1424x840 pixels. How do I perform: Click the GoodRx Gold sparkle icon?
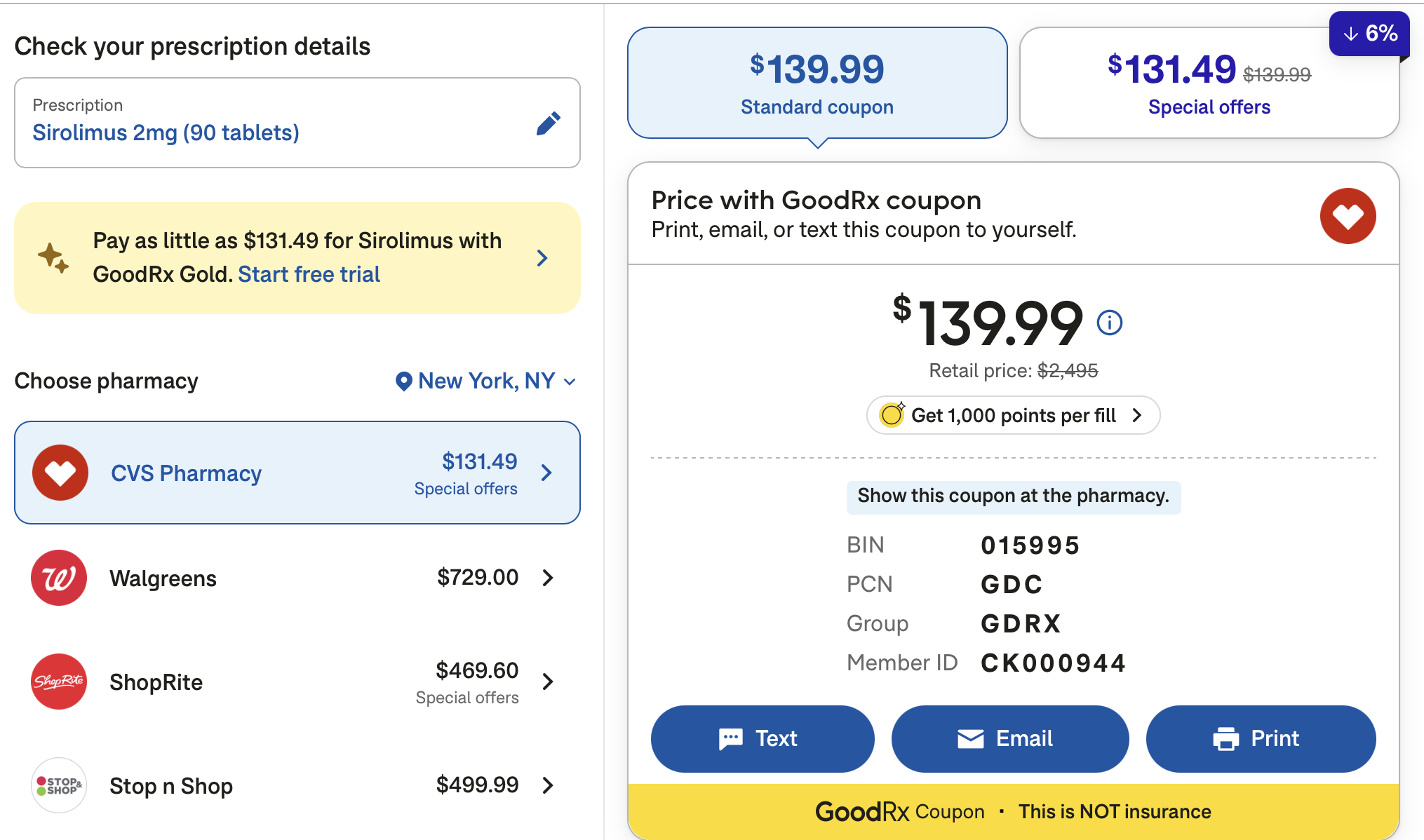click(x=53, y=258)
